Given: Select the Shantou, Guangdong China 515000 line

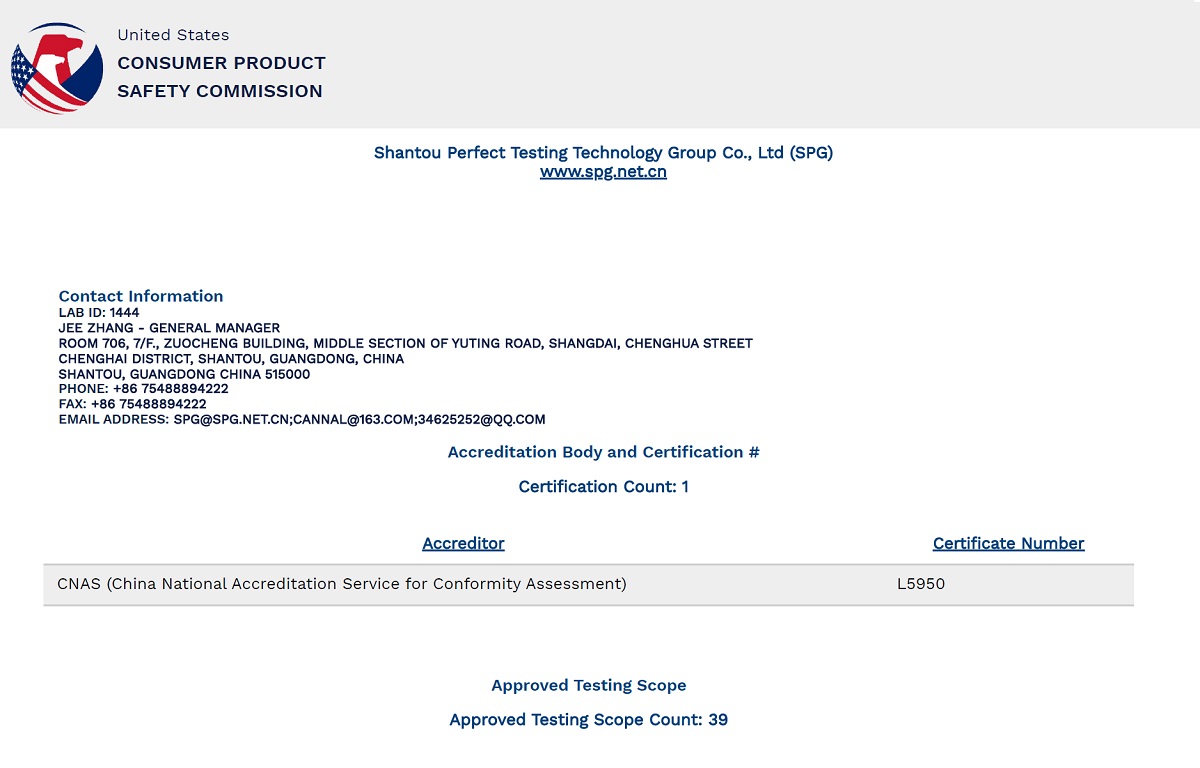Looking at the screenshot, I should pos(184,374).
